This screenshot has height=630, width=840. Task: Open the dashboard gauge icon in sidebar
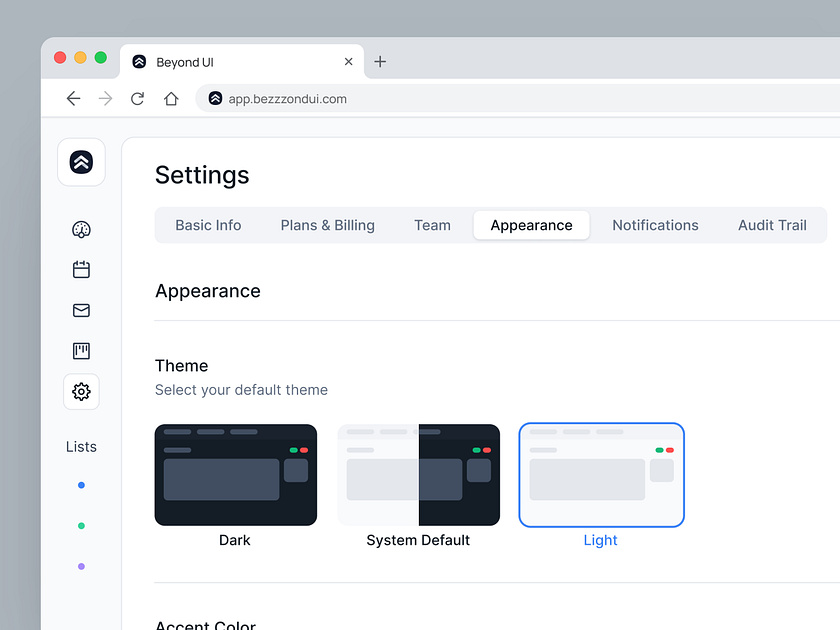(81, 229)
